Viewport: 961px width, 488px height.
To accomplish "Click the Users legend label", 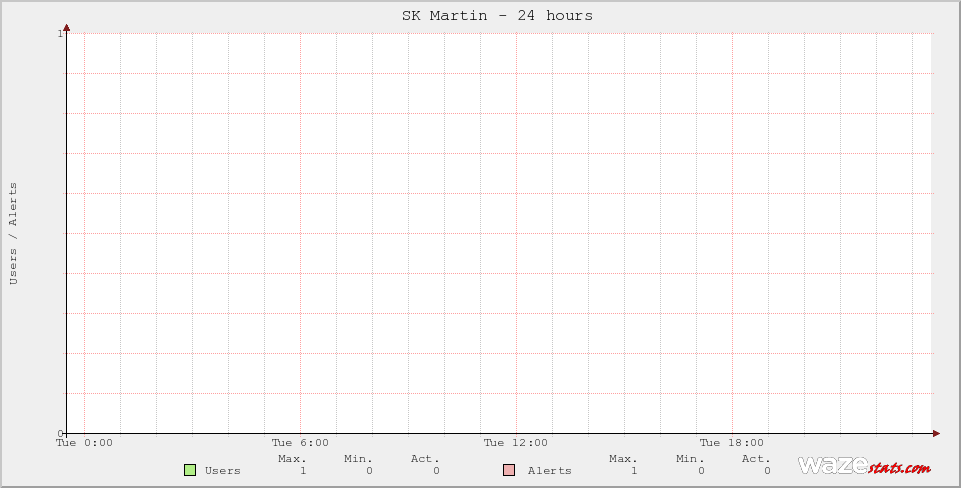I will coord(222,470).
